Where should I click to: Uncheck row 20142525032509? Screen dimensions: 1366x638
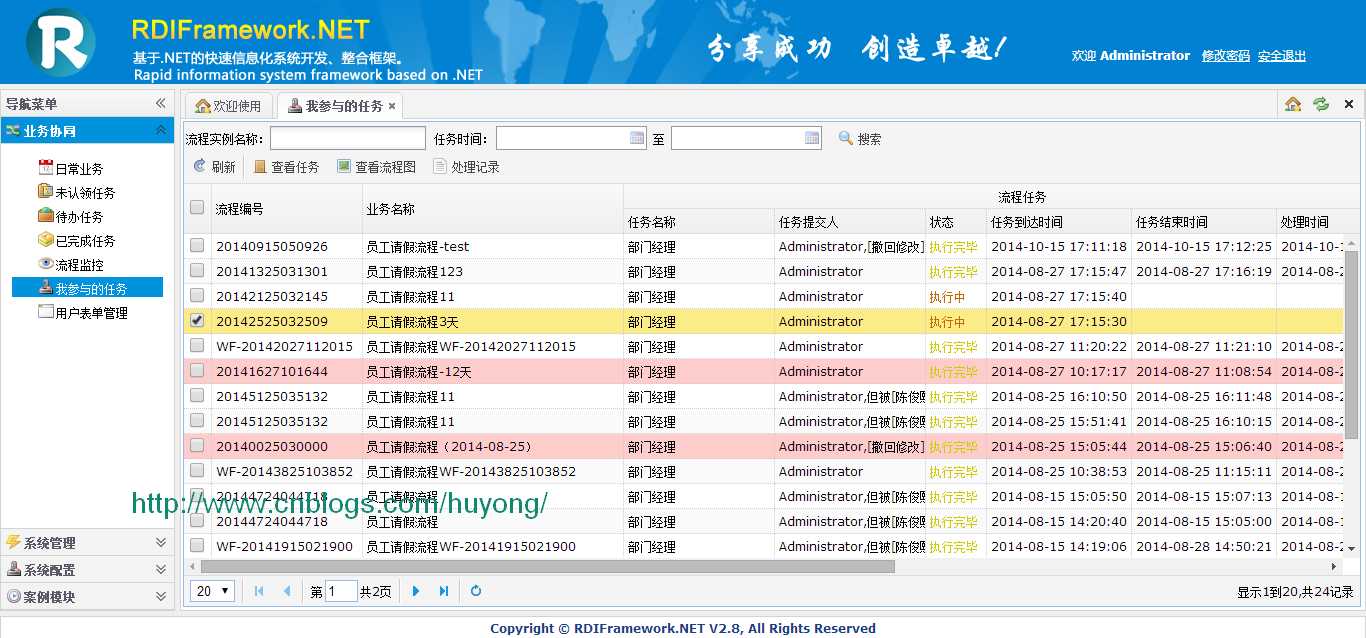197,320
